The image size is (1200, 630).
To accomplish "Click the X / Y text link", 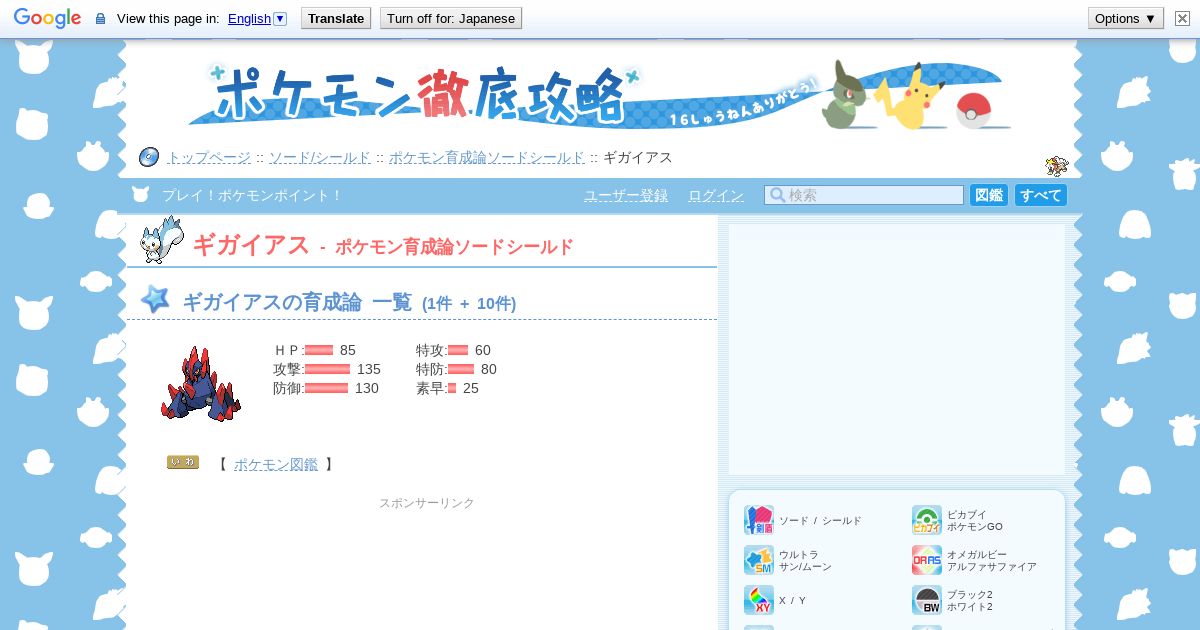I will 793,601.
